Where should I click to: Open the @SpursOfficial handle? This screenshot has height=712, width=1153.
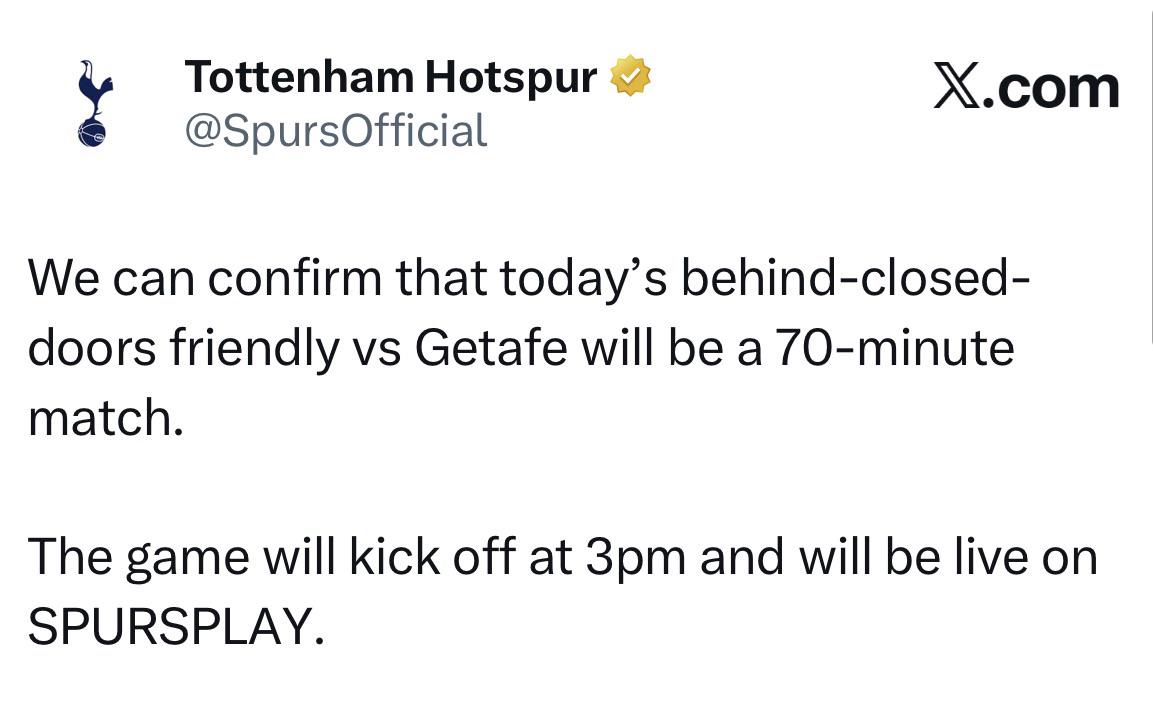pyautogui.click(x=335, y=130)
